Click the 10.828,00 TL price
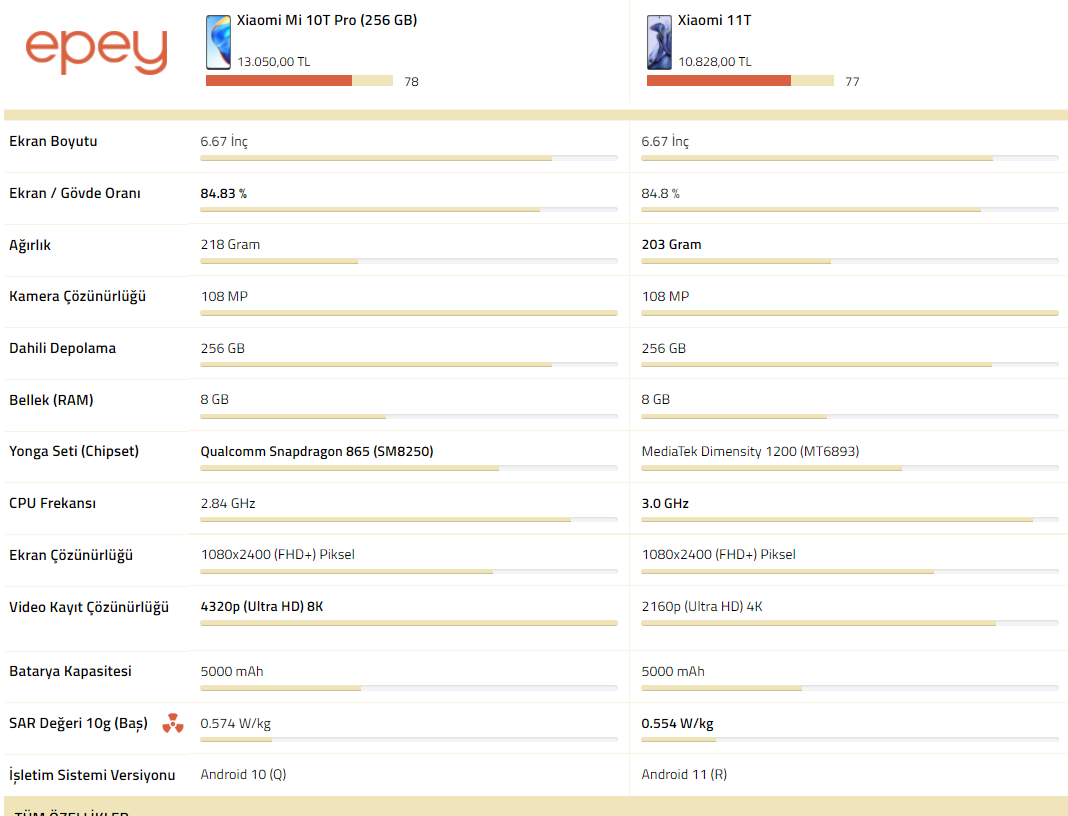The height and width of the screenshot is (816, 1068). pyautogui.click(x=714, y=62)
